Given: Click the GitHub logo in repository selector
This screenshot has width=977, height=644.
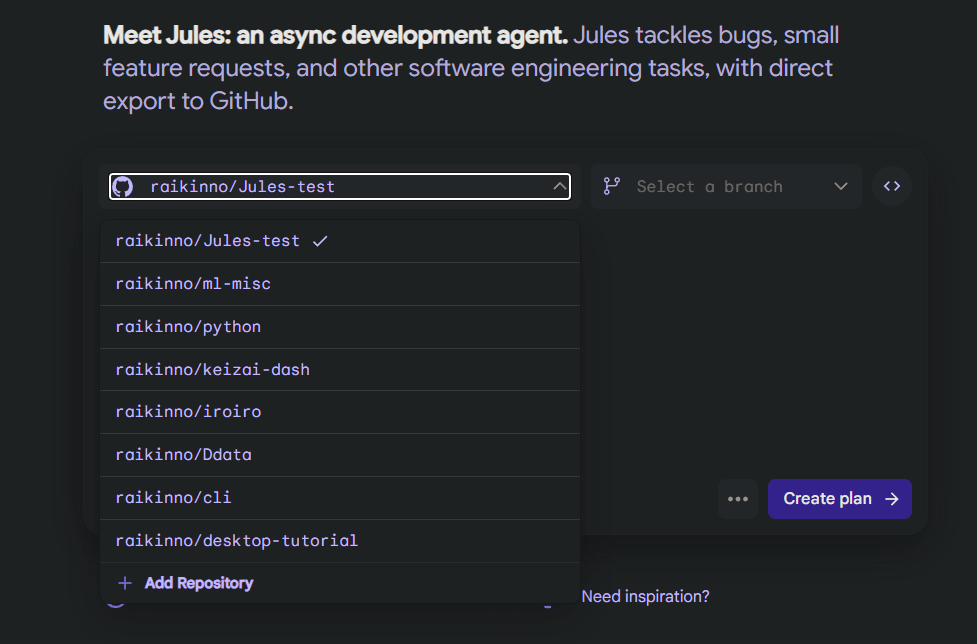Looking at the screenshot, I should pos(123,187).
